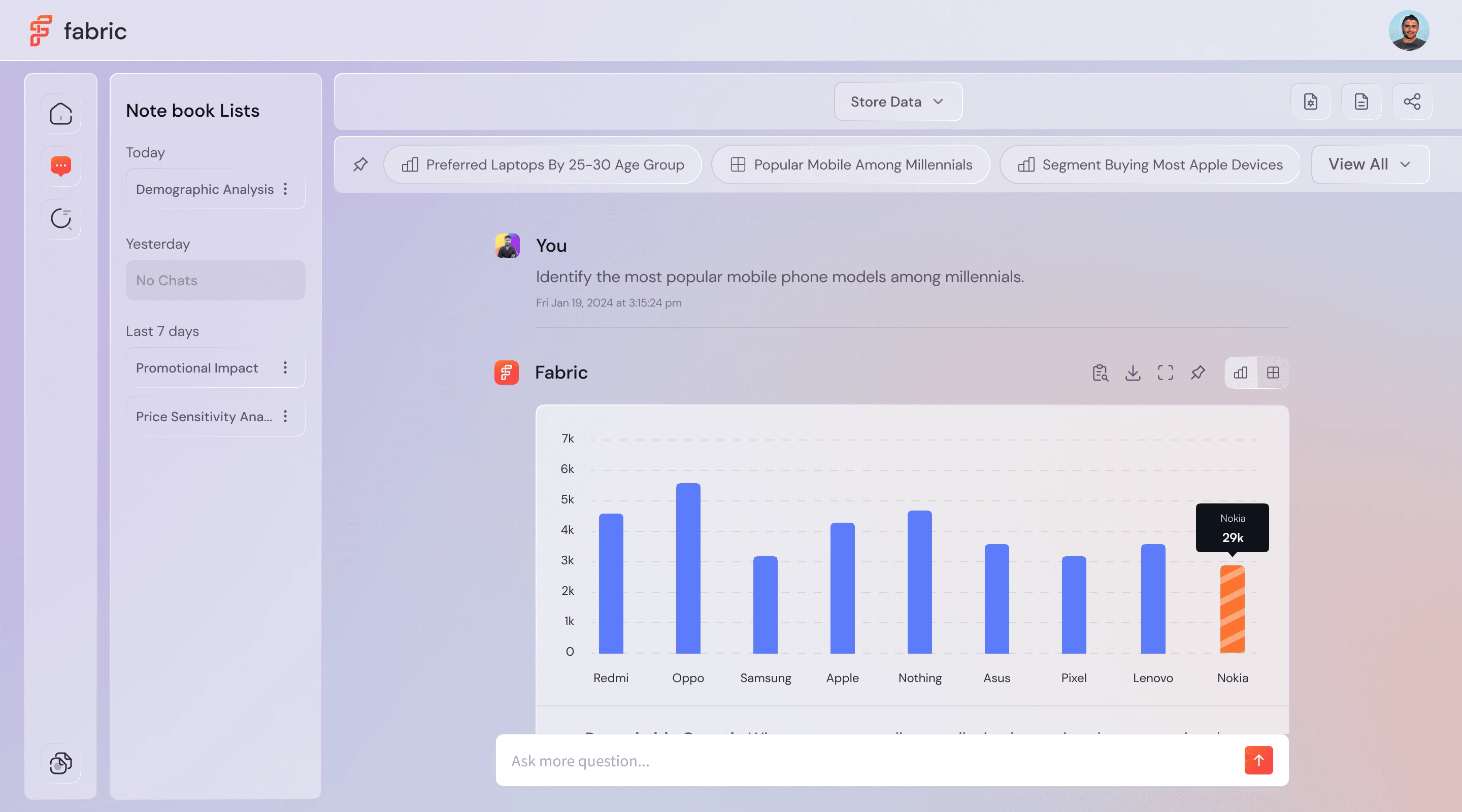Screen dimensions: 1462x812
Task: Click the Apple bar in chart
Action: [842, 588]
